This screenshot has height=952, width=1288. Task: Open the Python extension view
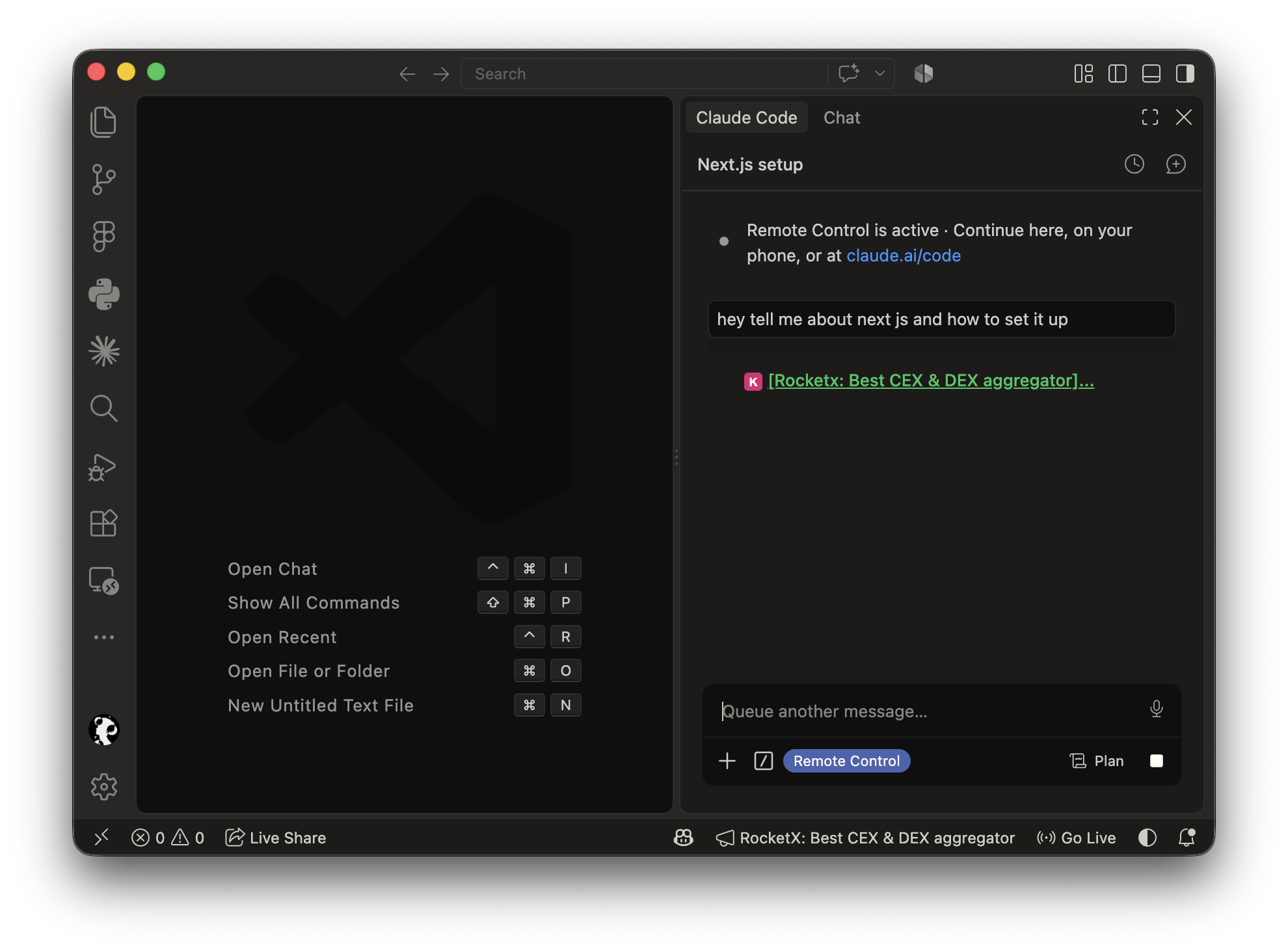pos(103,294)
